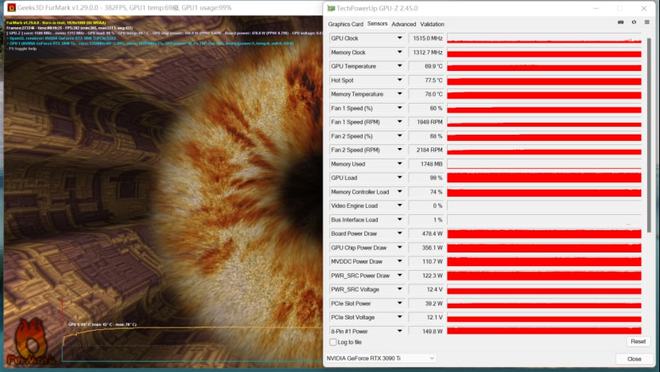Click the Memory Temperature history graph
660x372 pixels.
pyautogui.click(x=544, y=94)
